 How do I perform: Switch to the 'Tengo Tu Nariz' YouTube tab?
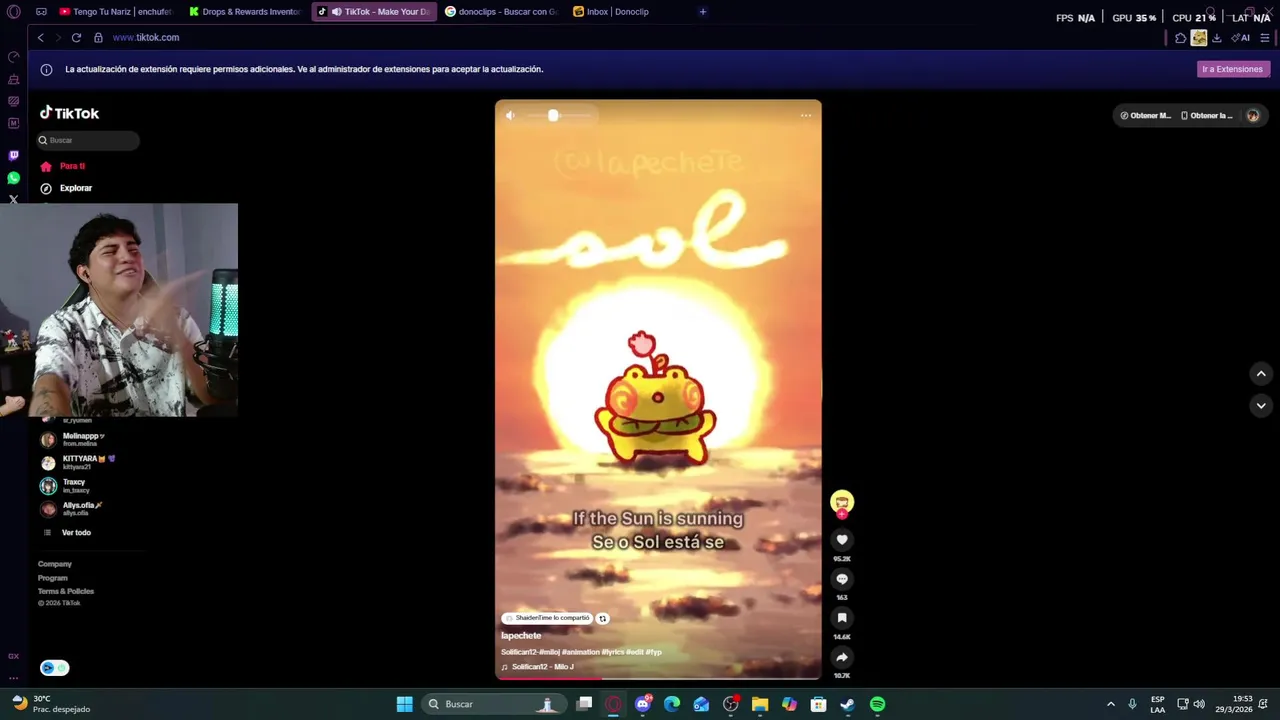[x=115, y=12]
